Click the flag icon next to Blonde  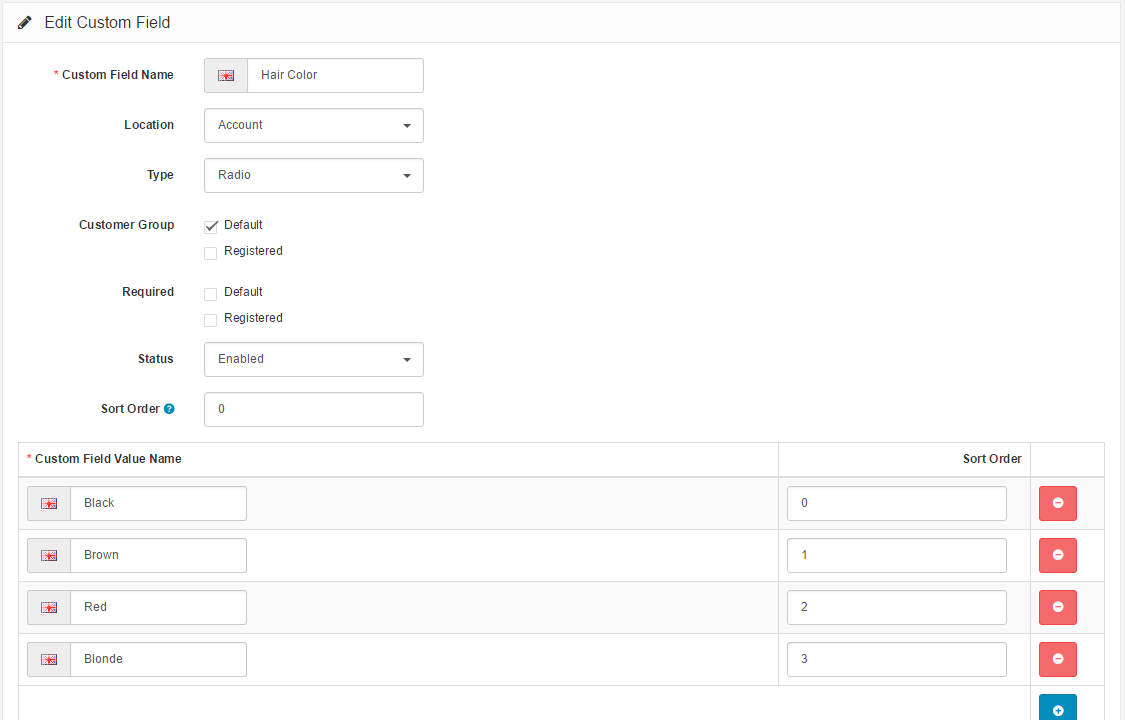click(49, 660)
